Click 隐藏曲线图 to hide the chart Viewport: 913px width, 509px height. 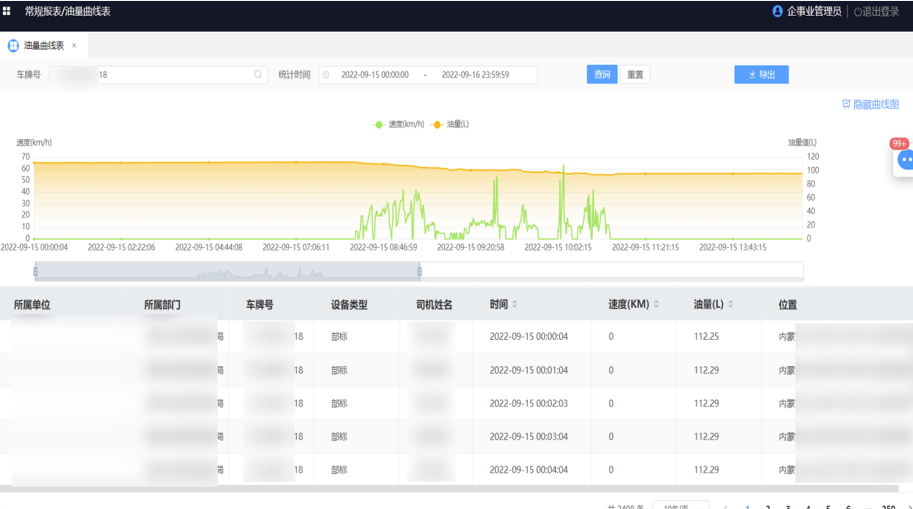pyautogui.click(x=870, y=104)
